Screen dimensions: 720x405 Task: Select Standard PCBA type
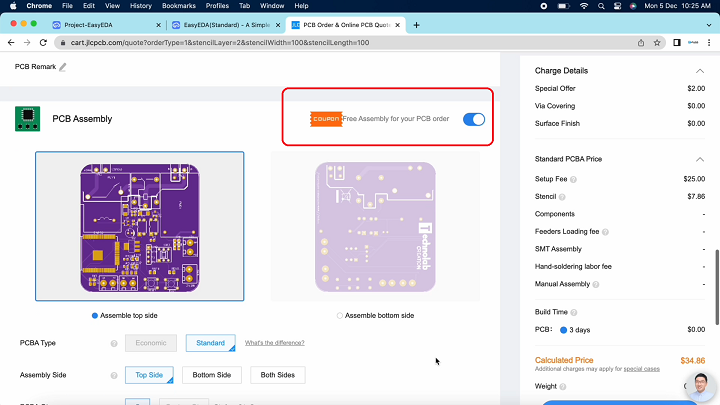[x=210, y=343]
